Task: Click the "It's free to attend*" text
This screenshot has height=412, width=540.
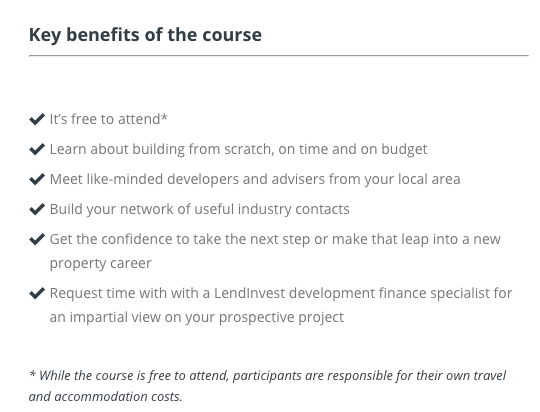Action: [109, 119]
